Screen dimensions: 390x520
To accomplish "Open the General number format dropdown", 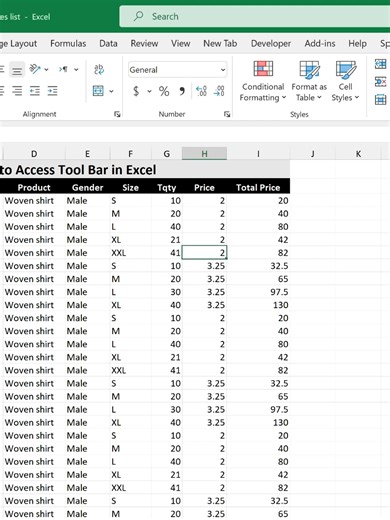I will [223, 70].
